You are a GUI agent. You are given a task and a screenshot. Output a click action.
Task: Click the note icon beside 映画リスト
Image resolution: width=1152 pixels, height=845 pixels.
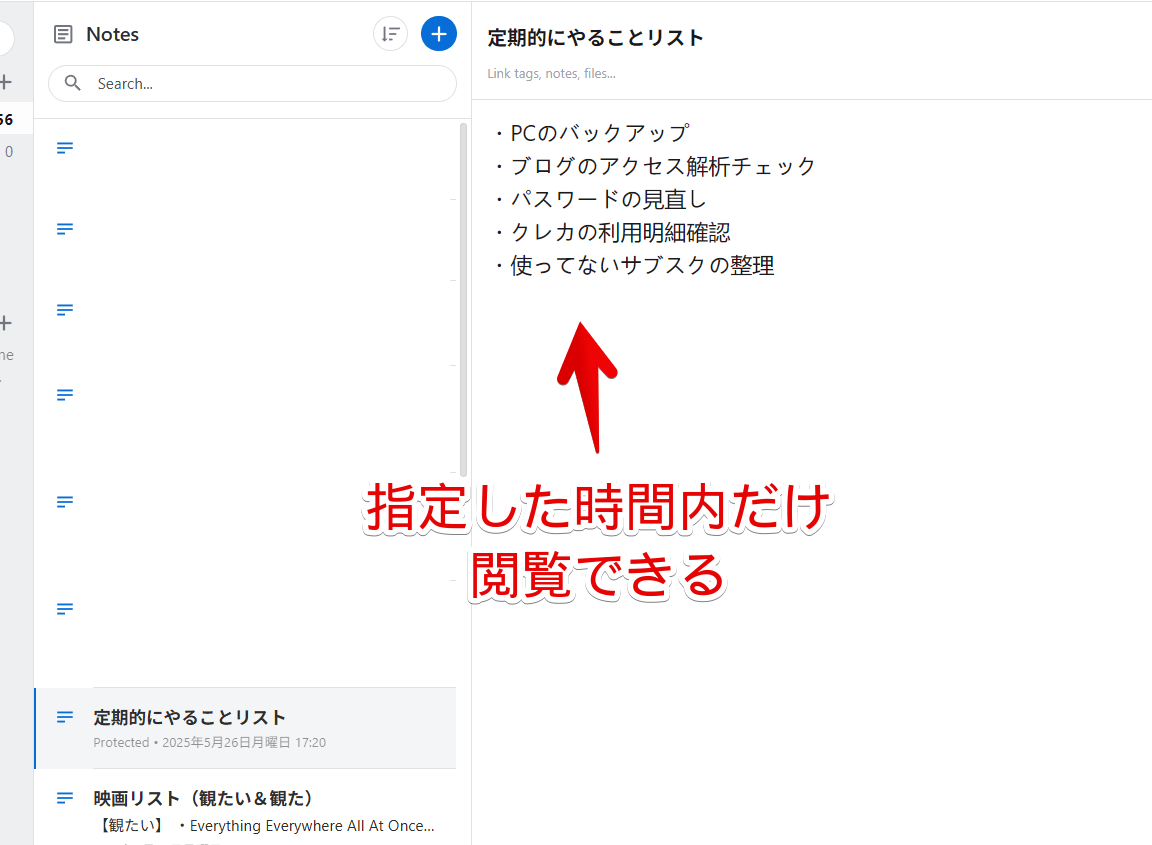point(65,797)
